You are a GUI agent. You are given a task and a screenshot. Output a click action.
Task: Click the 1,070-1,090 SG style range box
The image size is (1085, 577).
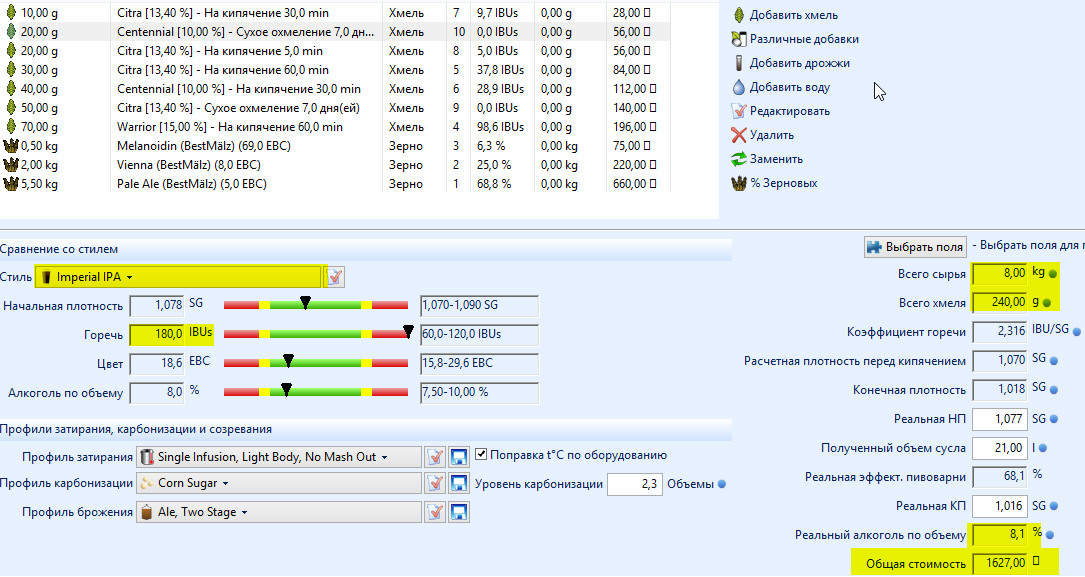(x=479, y=305)
